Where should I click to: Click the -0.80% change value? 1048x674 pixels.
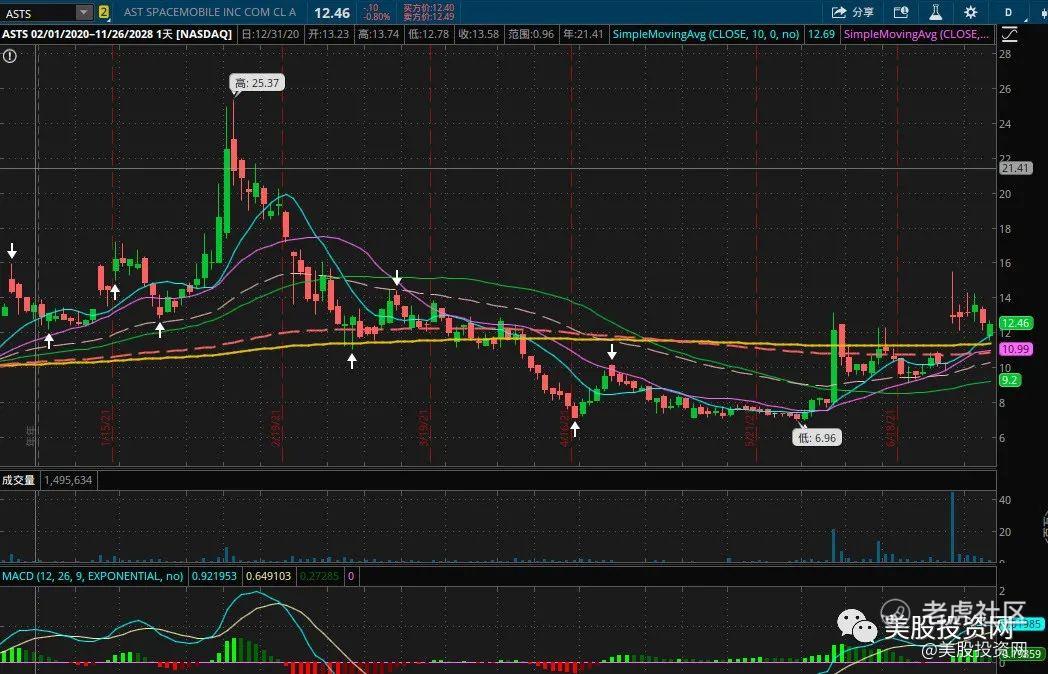(x=376, y=17)
